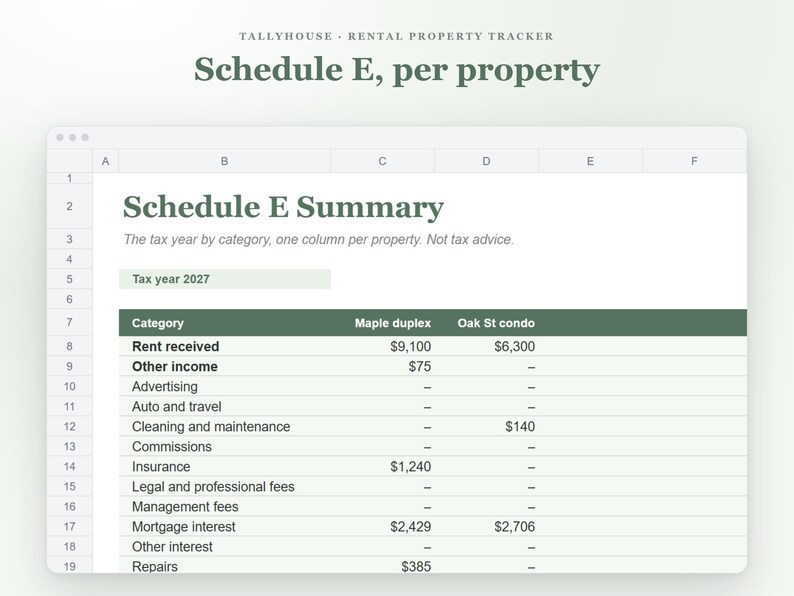Select column F header
The height and width of the screenshot is (596, 794).
[x=694, y=161]
